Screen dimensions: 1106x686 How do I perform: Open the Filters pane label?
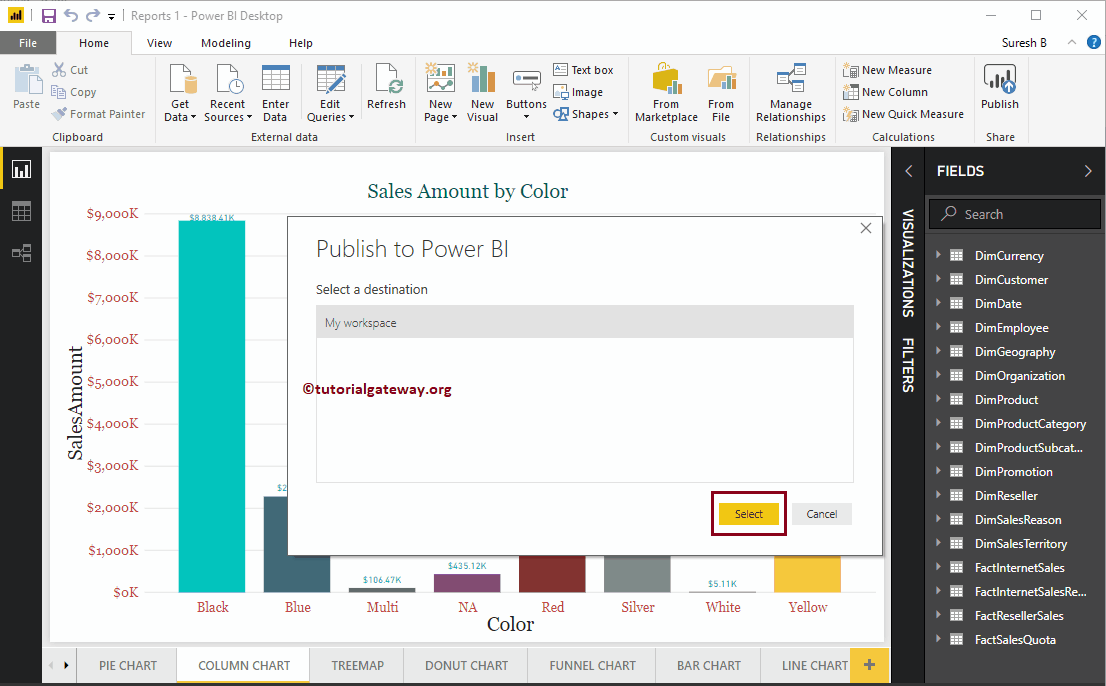pyautogui.click(x=908, y=365)
